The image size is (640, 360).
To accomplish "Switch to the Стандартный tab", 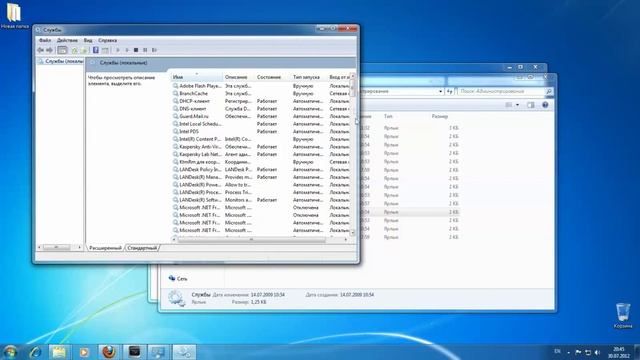I will point(142,248).
